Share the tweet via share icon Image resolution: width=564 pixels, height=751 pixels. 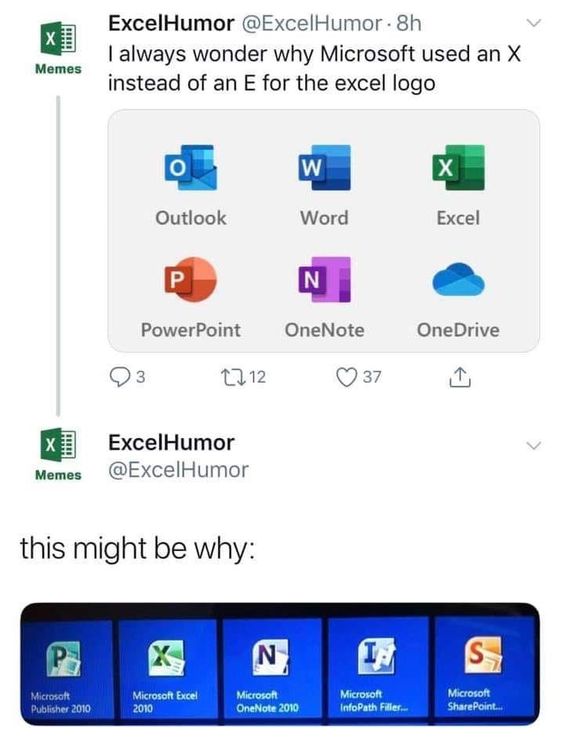460,377
